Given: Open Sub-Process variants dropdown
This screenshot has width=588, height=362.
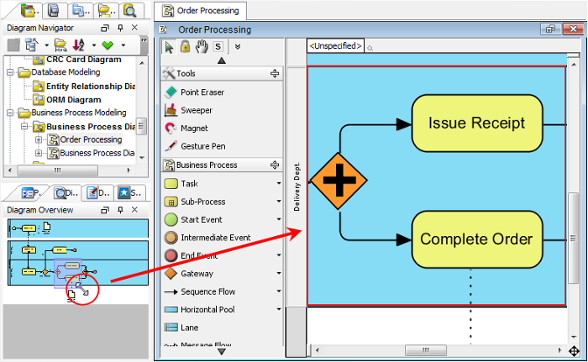Looking at the screenshot, I should pos(279,201).
